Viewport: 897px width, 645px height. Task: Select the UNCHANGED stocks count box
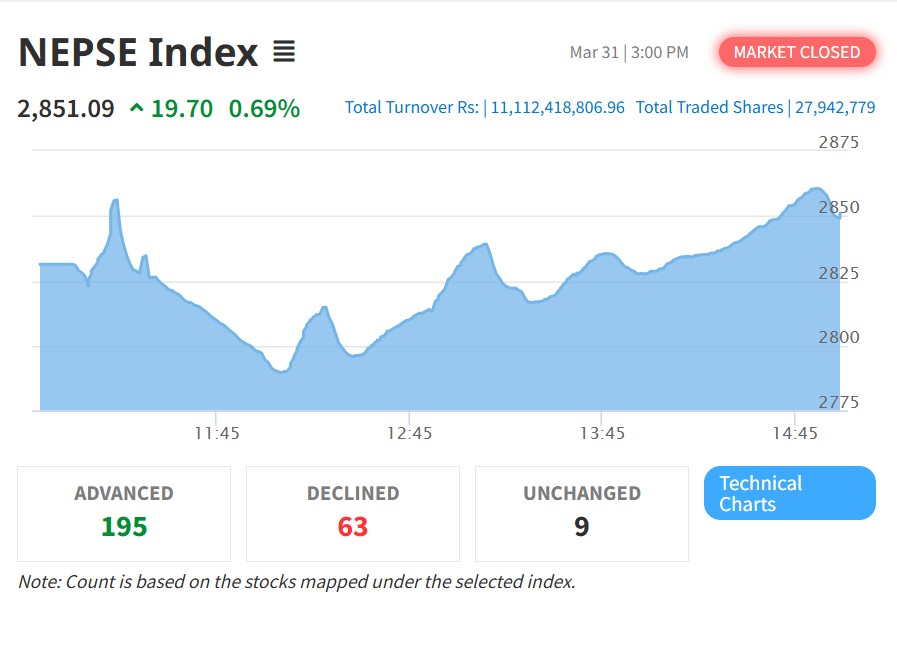581,513
